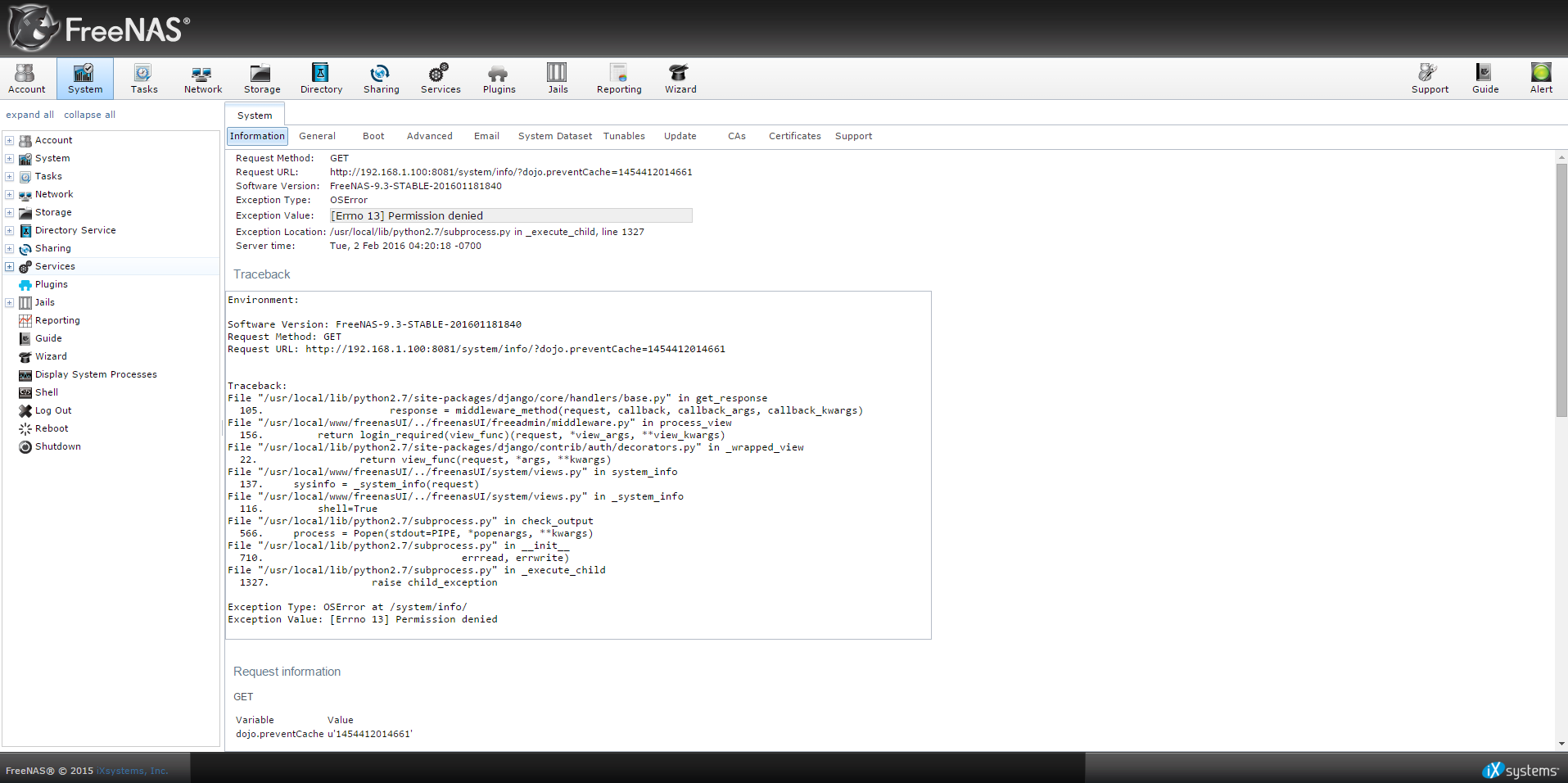Click Guide book icon in sidebar

pos(25,338)
